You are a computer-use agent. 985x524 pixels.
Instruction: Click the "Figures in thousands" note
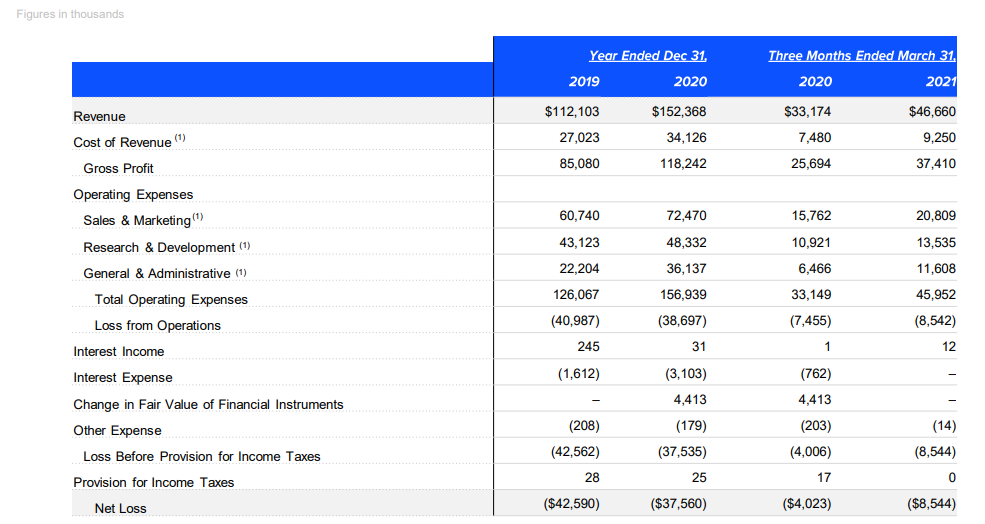pyautogui.click(x=71, y=14)
